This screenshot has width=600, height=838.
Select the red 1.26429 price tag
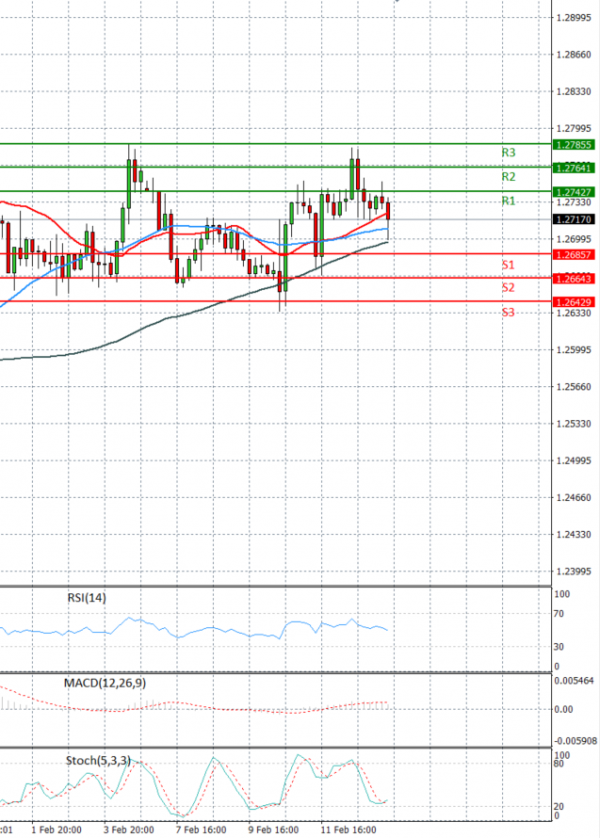[x=574, y=302]
